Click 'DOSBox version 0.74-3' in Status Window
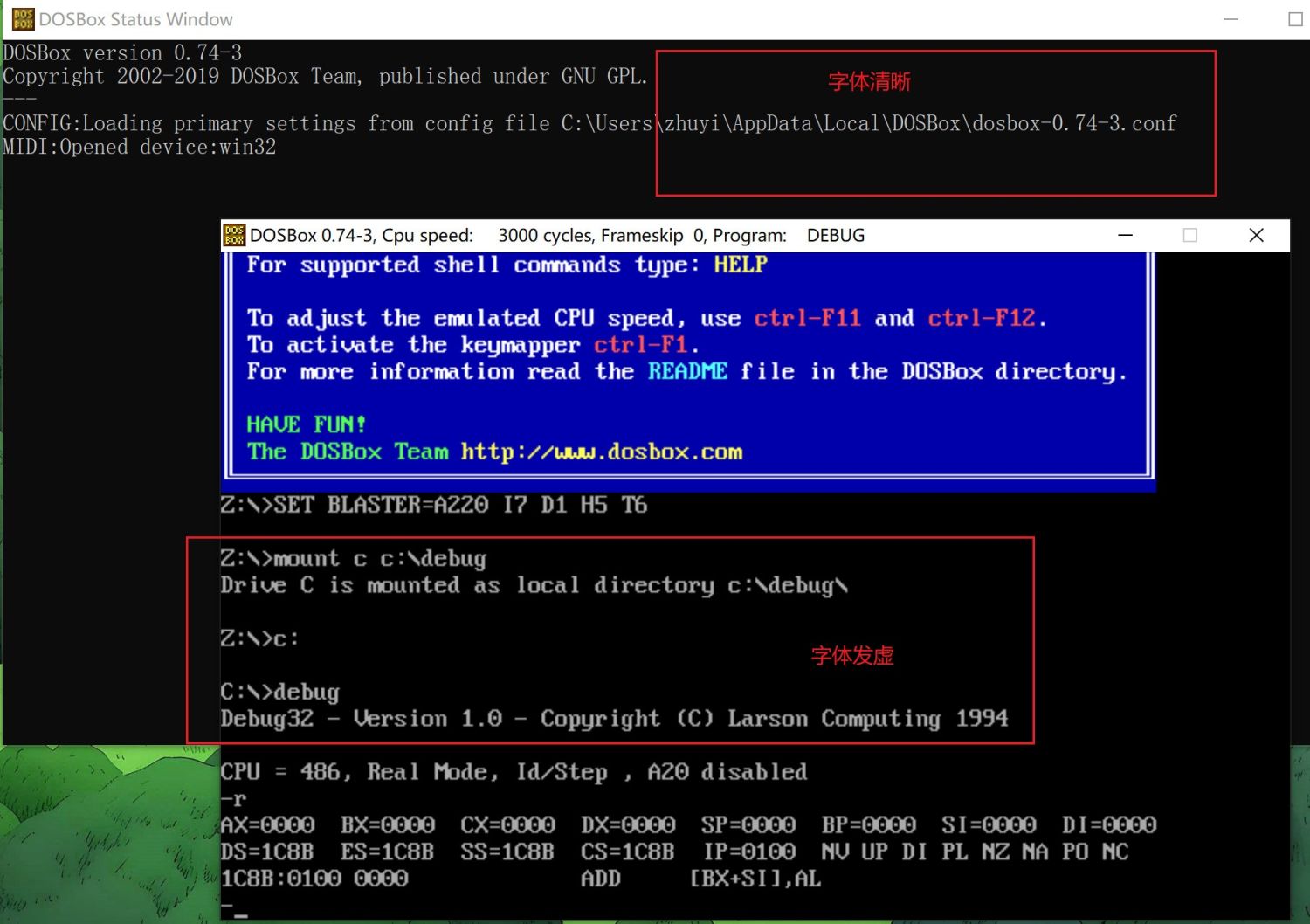1310x924 pixels. [x=122, y=52]
